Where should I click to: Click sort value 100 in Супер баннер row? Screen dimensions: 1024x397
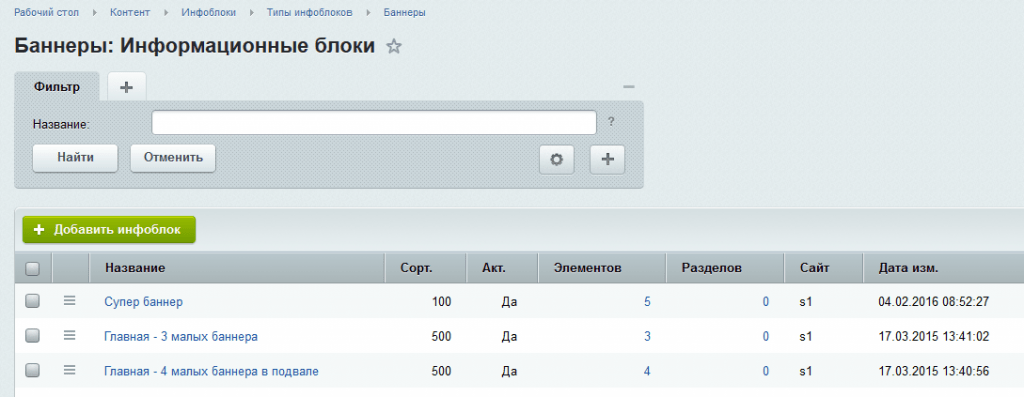tap(441, 302)
